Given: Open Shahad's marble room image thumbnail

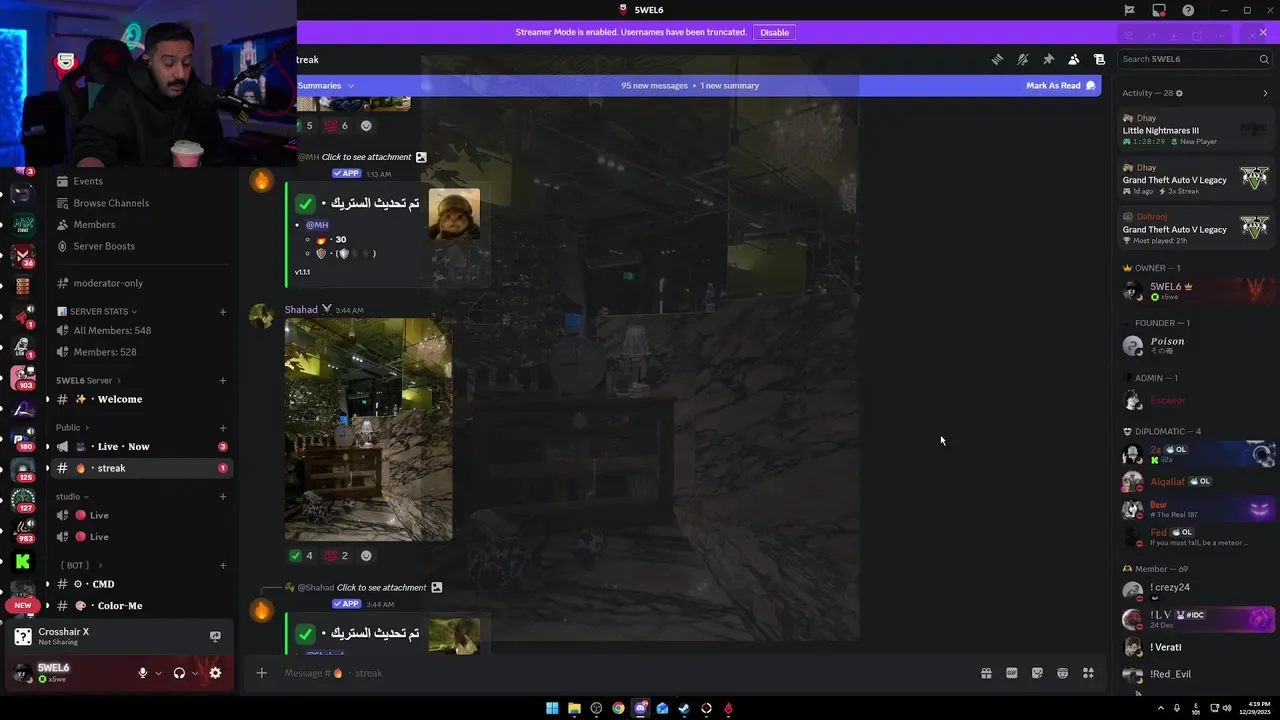Looking at the screenshot, I should (x=368, y=430).
